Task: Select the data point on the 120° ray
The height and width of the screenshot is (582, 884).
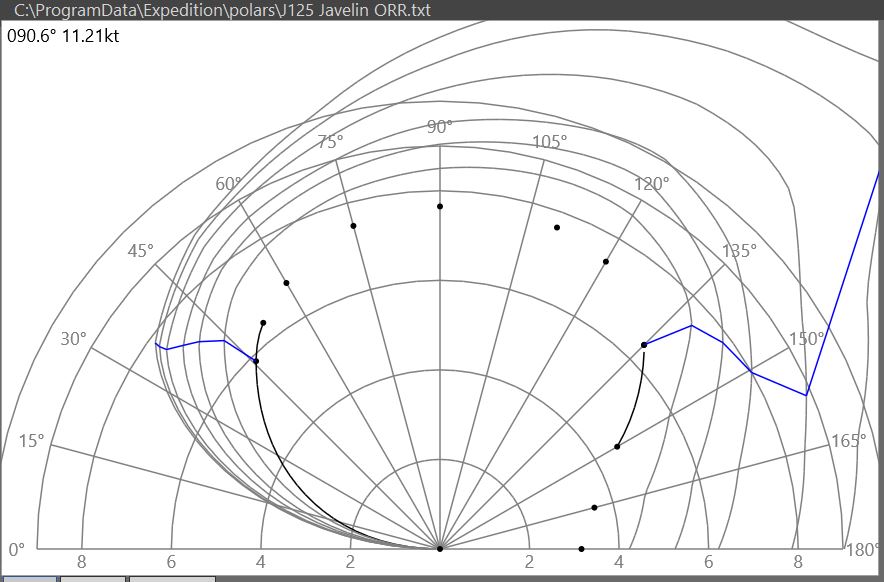Action: coord(606,262)
